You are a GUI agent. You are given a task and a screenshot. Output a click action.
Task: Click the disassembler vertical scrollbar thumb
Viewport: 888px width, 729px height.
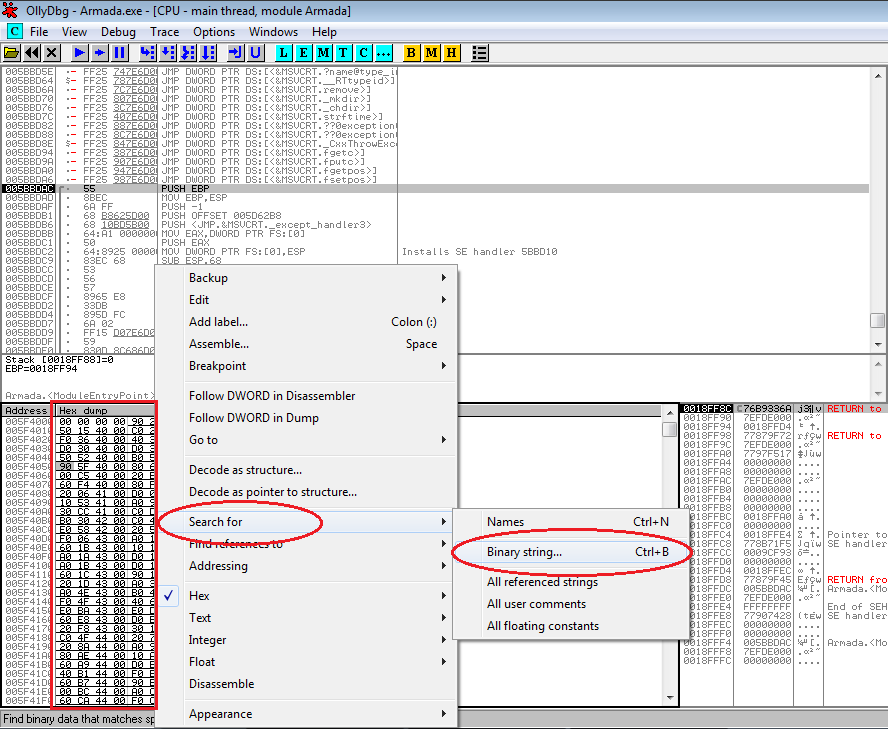pyautogui.click(x=877, y=320)
